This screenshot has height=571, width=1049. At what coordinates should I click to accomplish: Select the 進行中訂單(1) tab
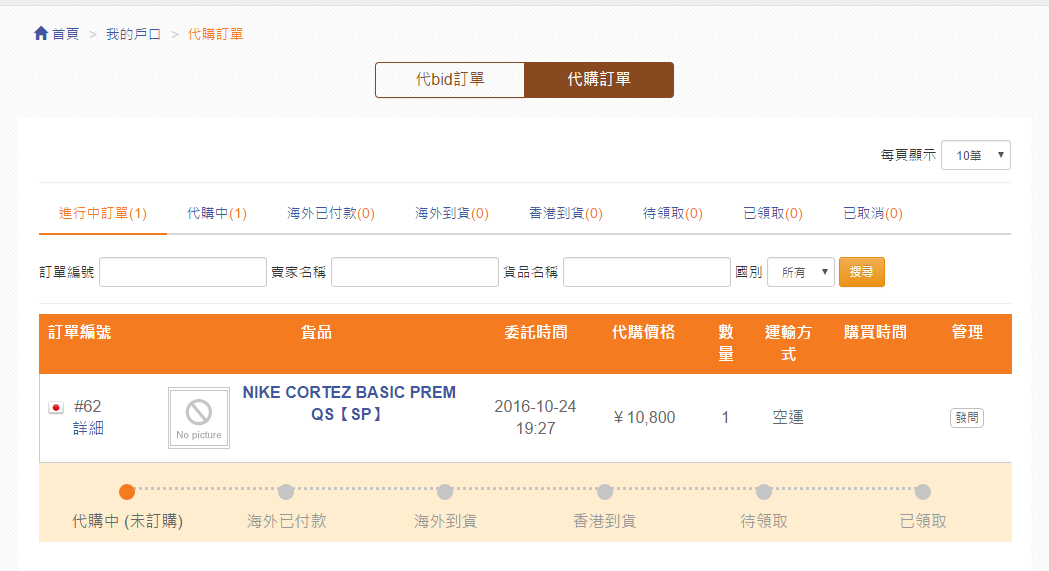102,213
